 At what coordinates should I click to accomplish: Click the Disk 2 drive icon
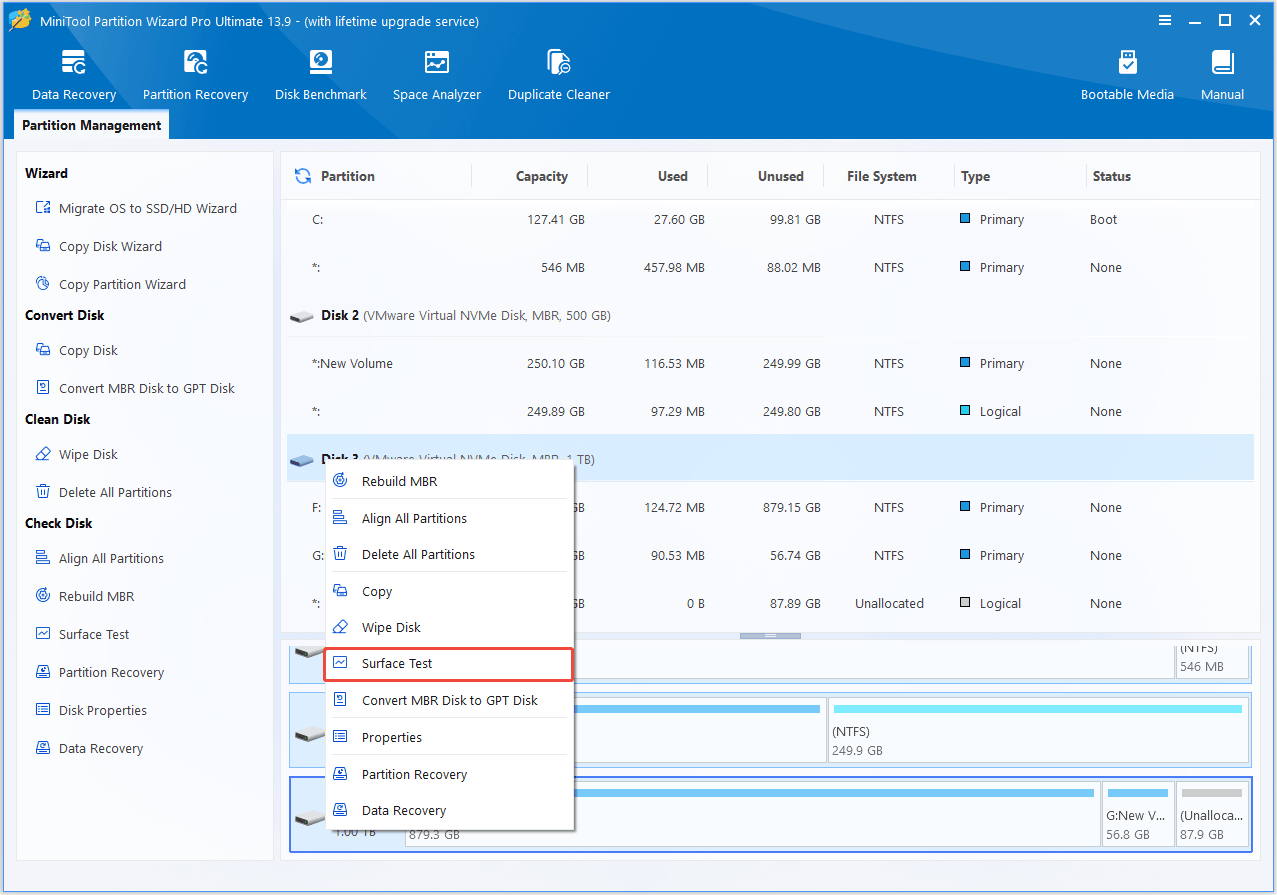tap(302, 316)
